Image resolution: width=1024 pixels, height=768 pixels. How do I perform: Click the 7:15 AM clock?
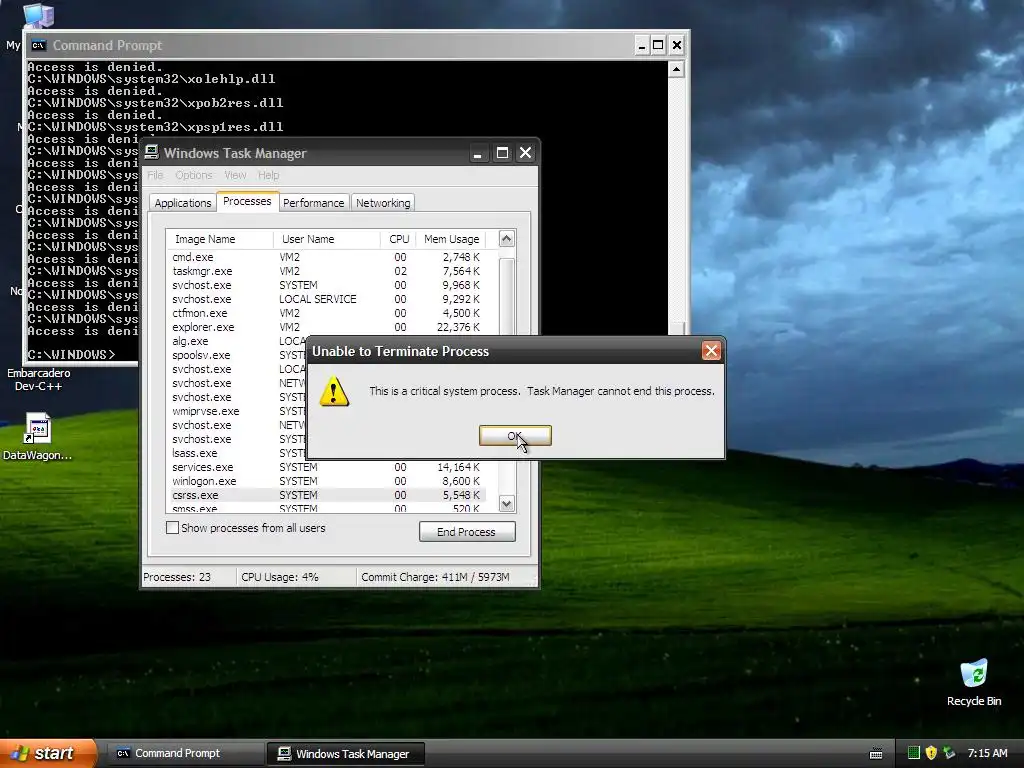click(987, 753)
